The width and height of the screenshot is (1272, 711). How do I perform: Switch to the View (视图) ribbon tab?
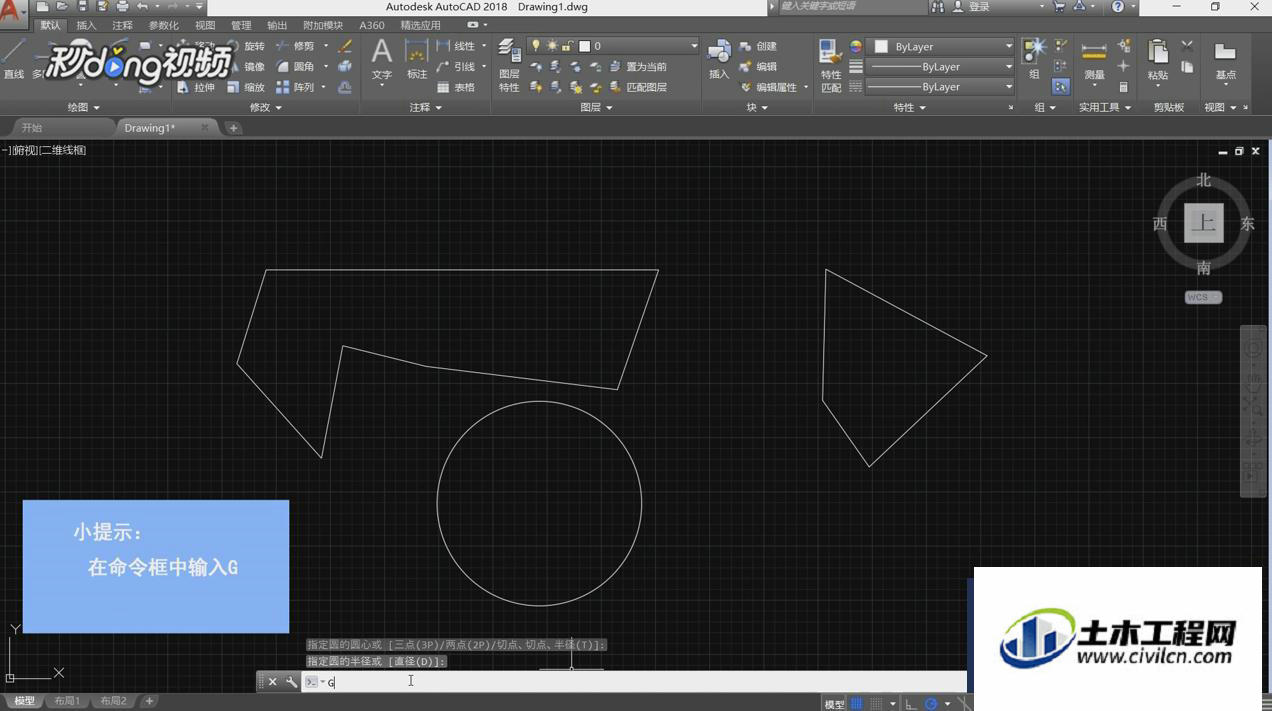tap(205, 25)
